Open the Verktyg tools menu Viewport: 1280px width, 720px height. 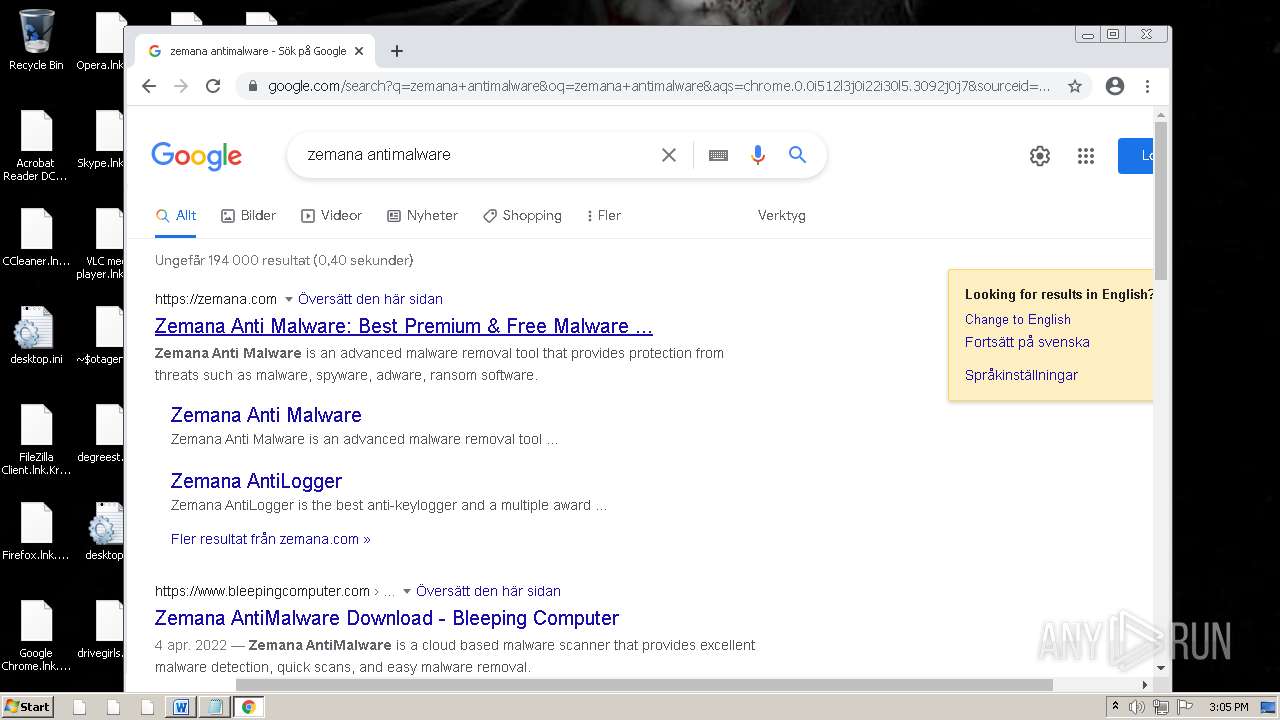click(x=781, y=216)
